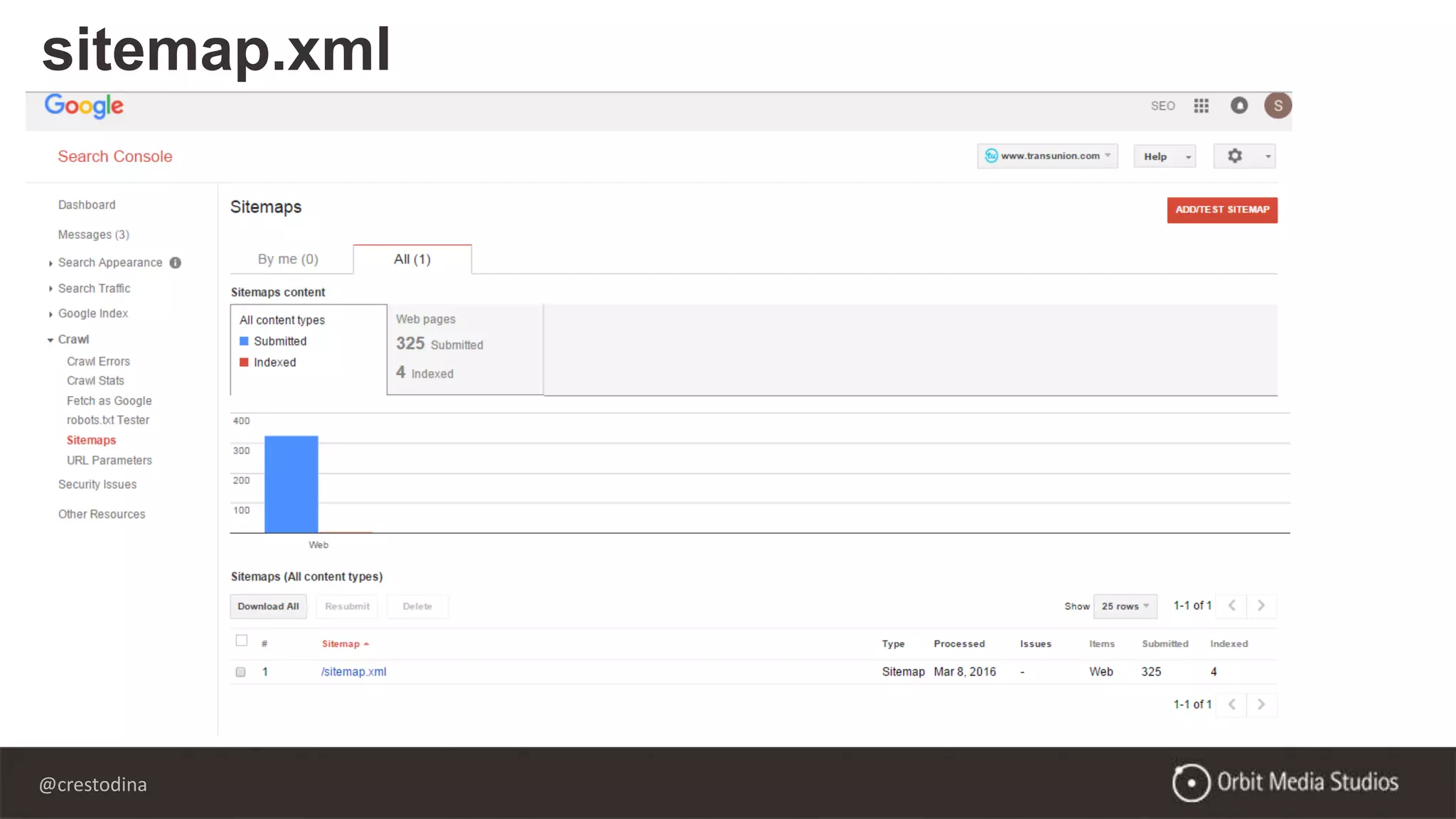Screen dimensions: 1456x819
Task: Click the red Indexed legend swatch
Action: pos(244,363)
